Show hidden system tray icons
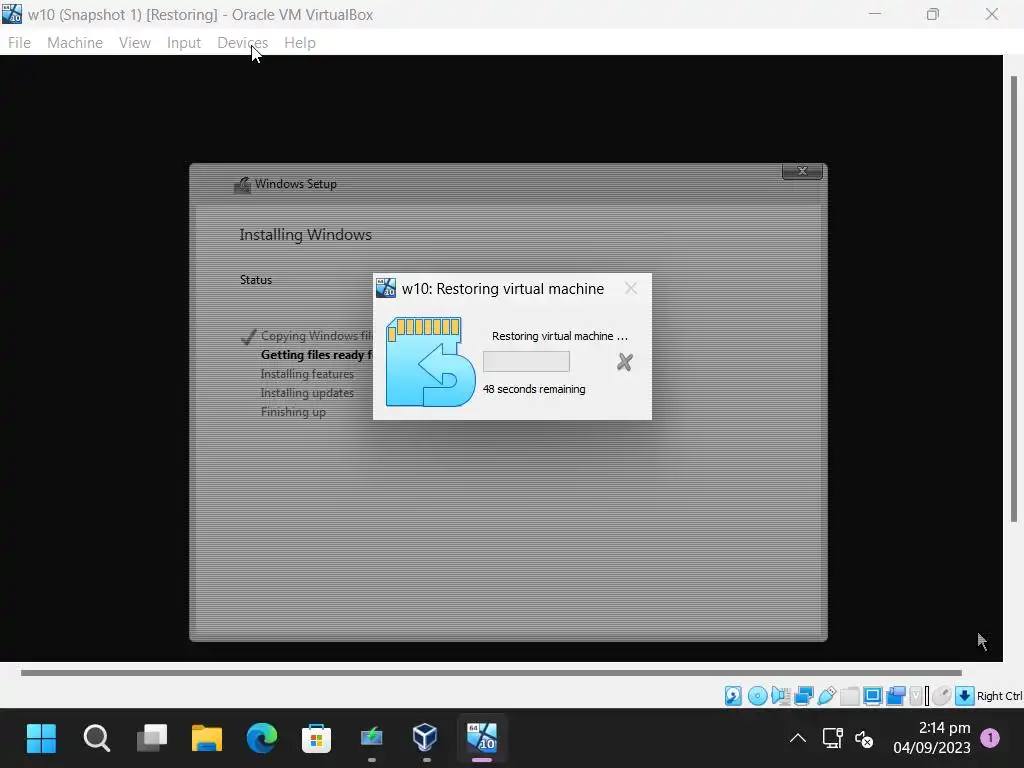The width and height of the screenshot is (1024, 768). [x=797, y=739]
